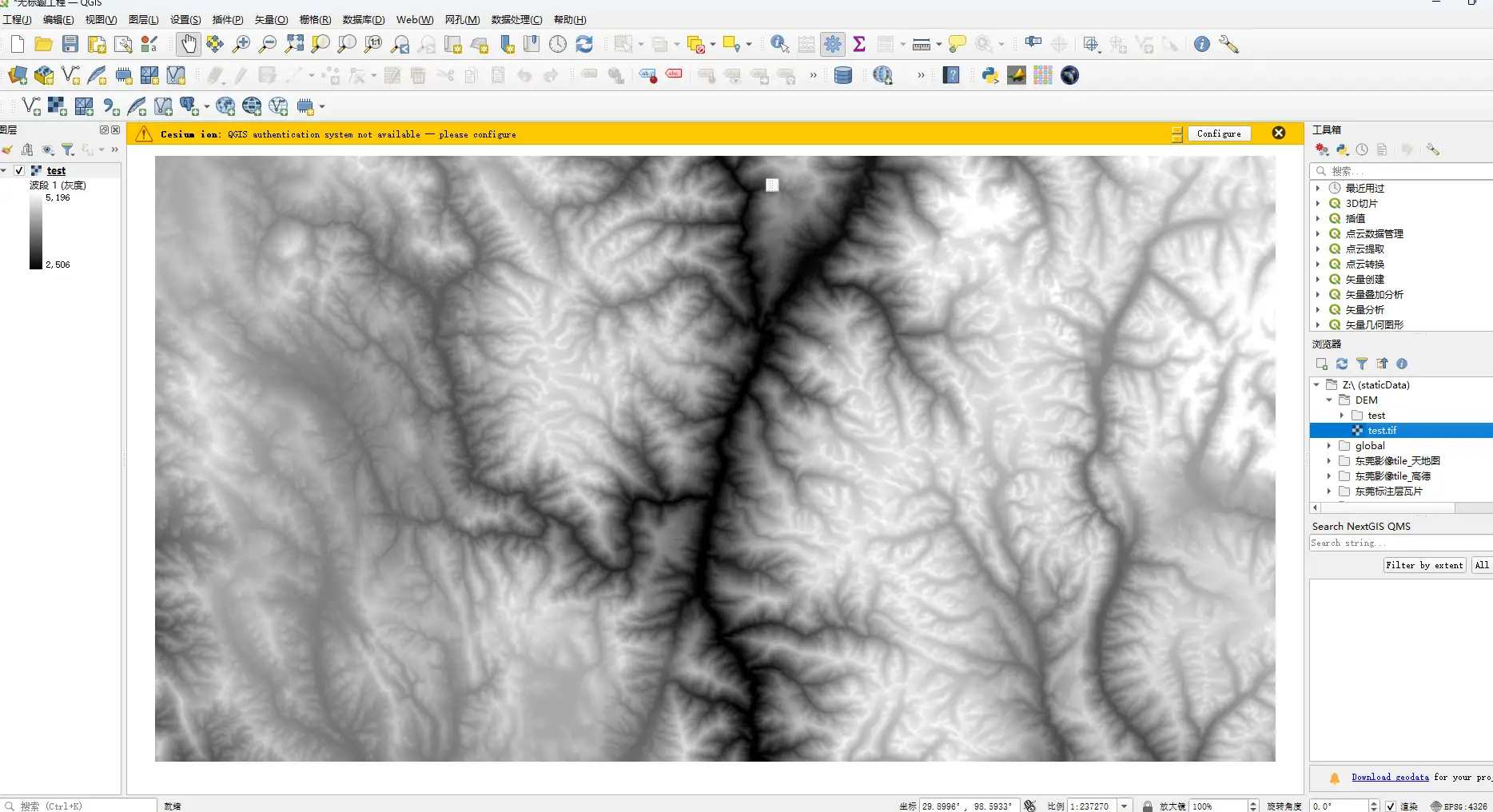Click the Save Project floppy disk icon

[x=70, y=44]
